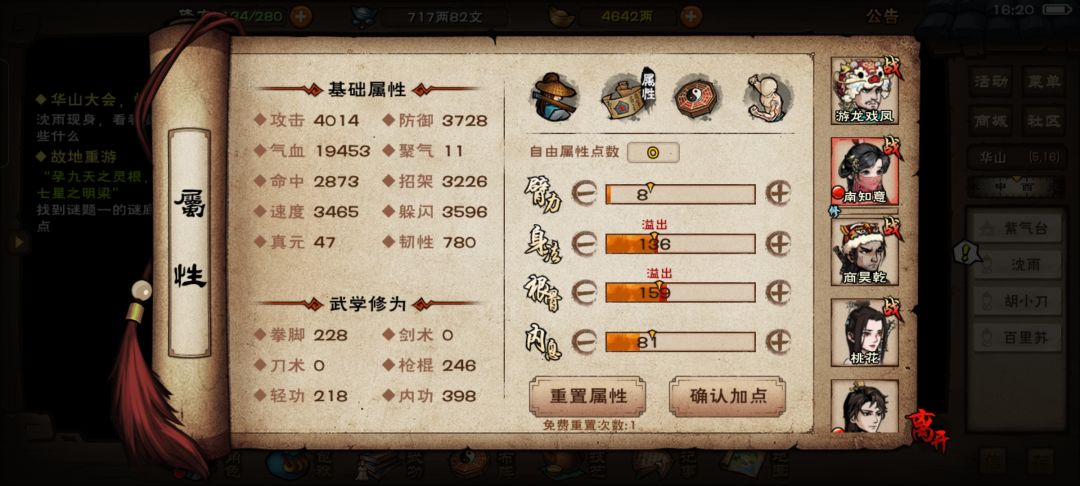Click the exclamation speech bubble icon
Screen dimensions: 1080x486
click(x=967, y=252)
